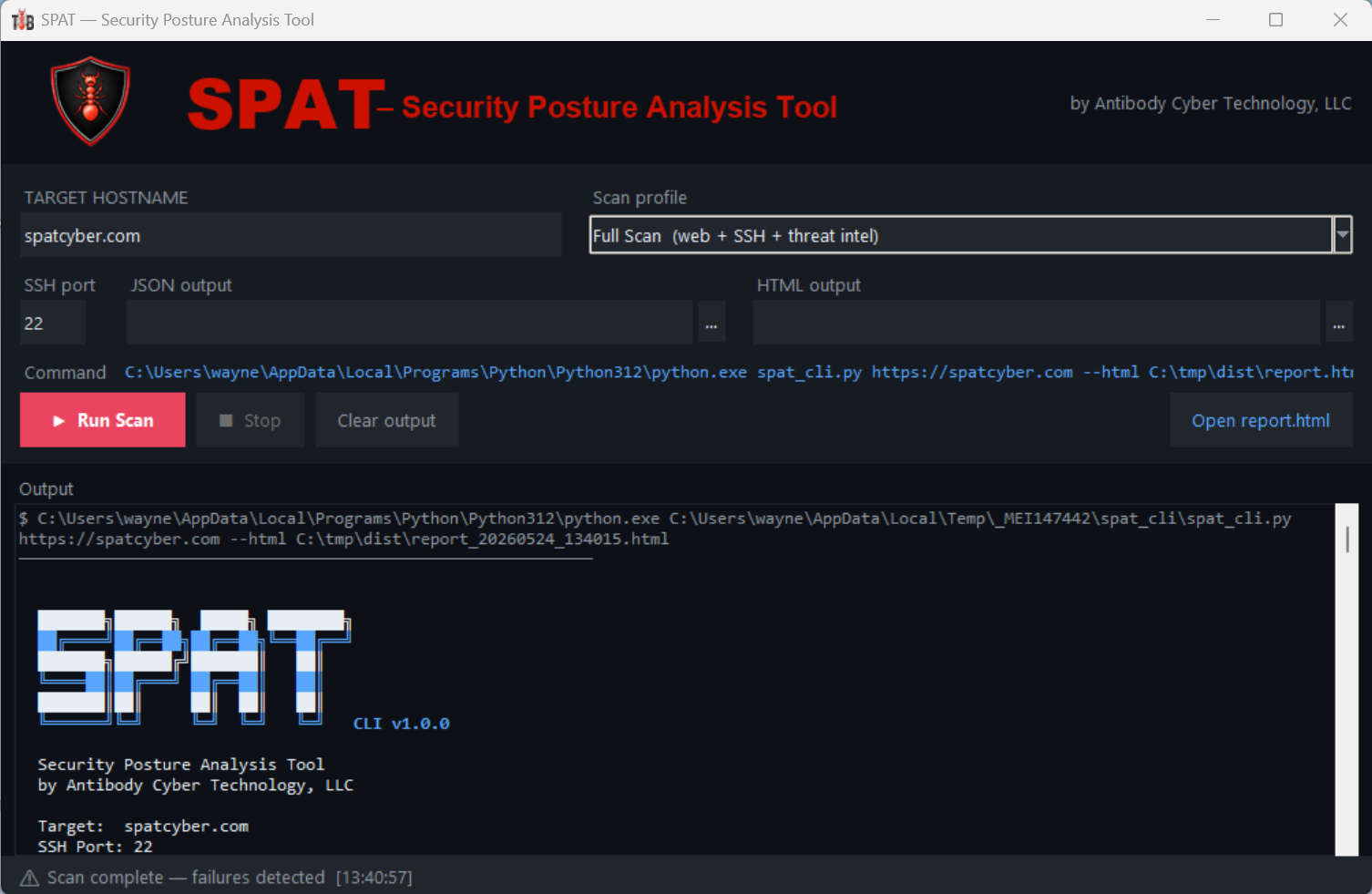The image size is (1372, 894).
Task: Focus the HTML output path field
Action: tap(1037, 323)
